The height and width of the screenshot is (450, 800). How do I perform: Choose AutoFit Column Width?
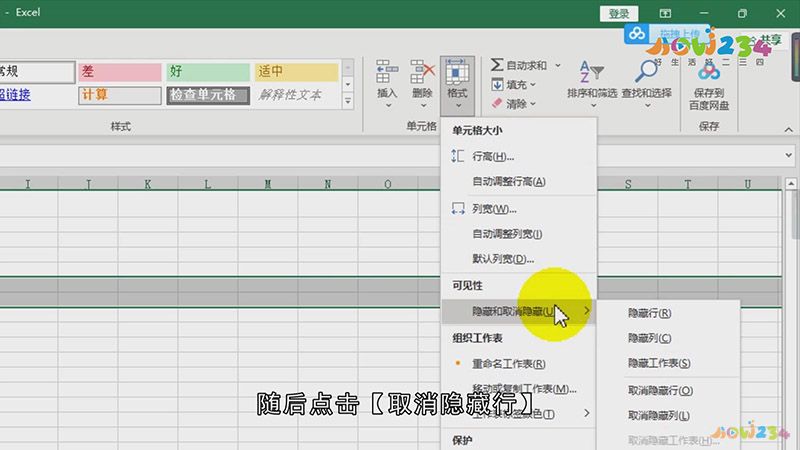(x=518, y=234)
